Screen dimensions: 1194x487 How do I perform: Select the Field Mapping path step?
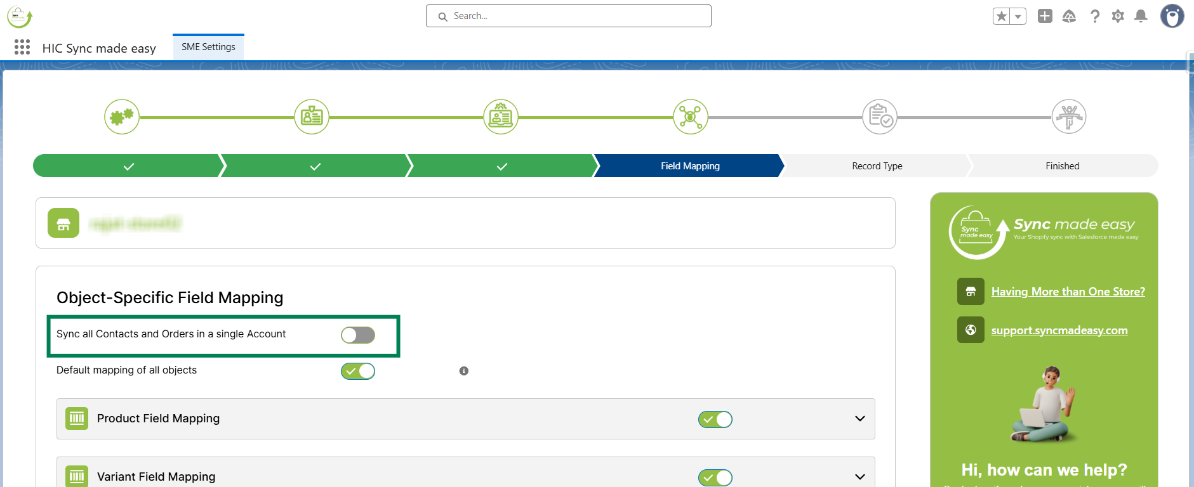tap(689, 166)
